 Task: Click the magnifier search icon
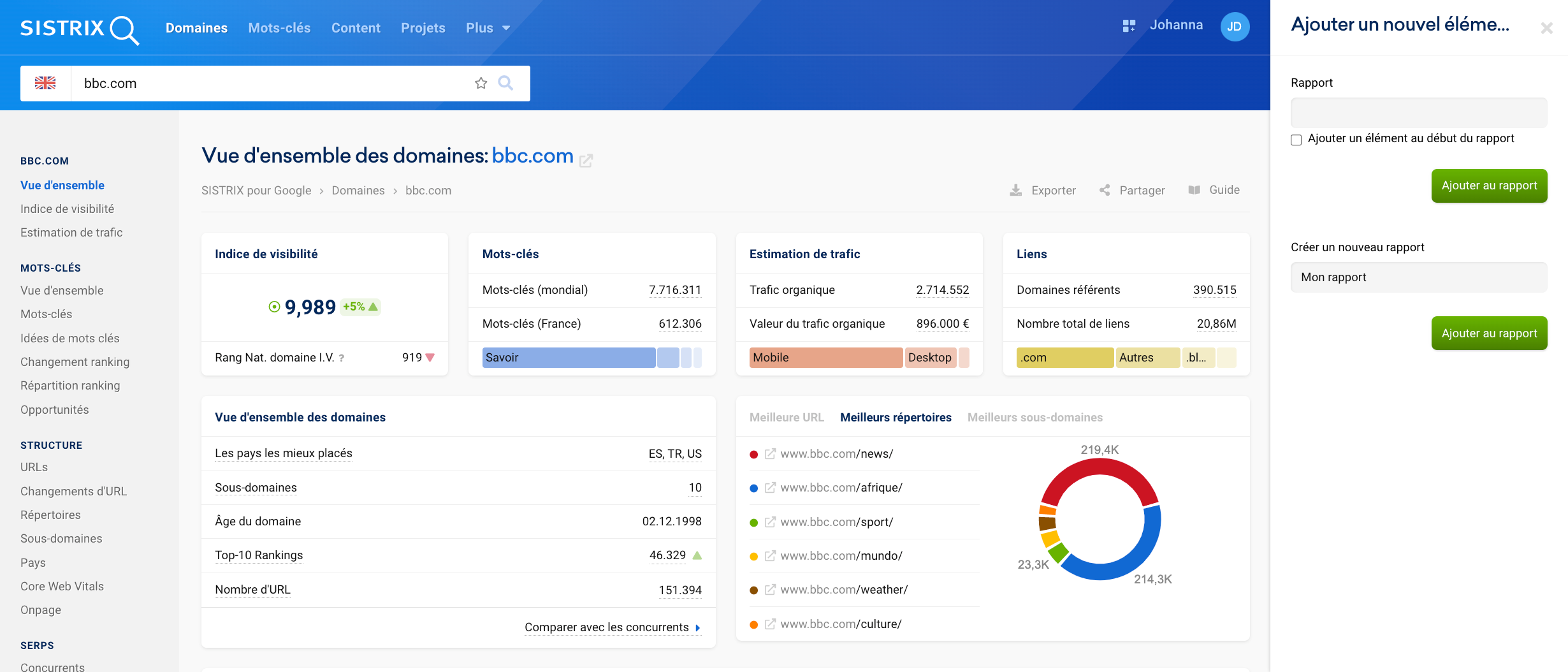click(x=505, y=83)
